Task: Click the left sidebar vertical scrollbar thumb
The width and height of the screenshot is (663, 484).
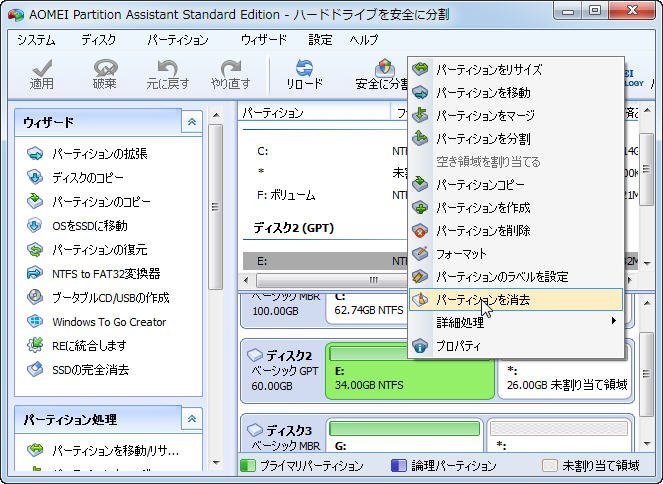Action: (x=216, y=207)
